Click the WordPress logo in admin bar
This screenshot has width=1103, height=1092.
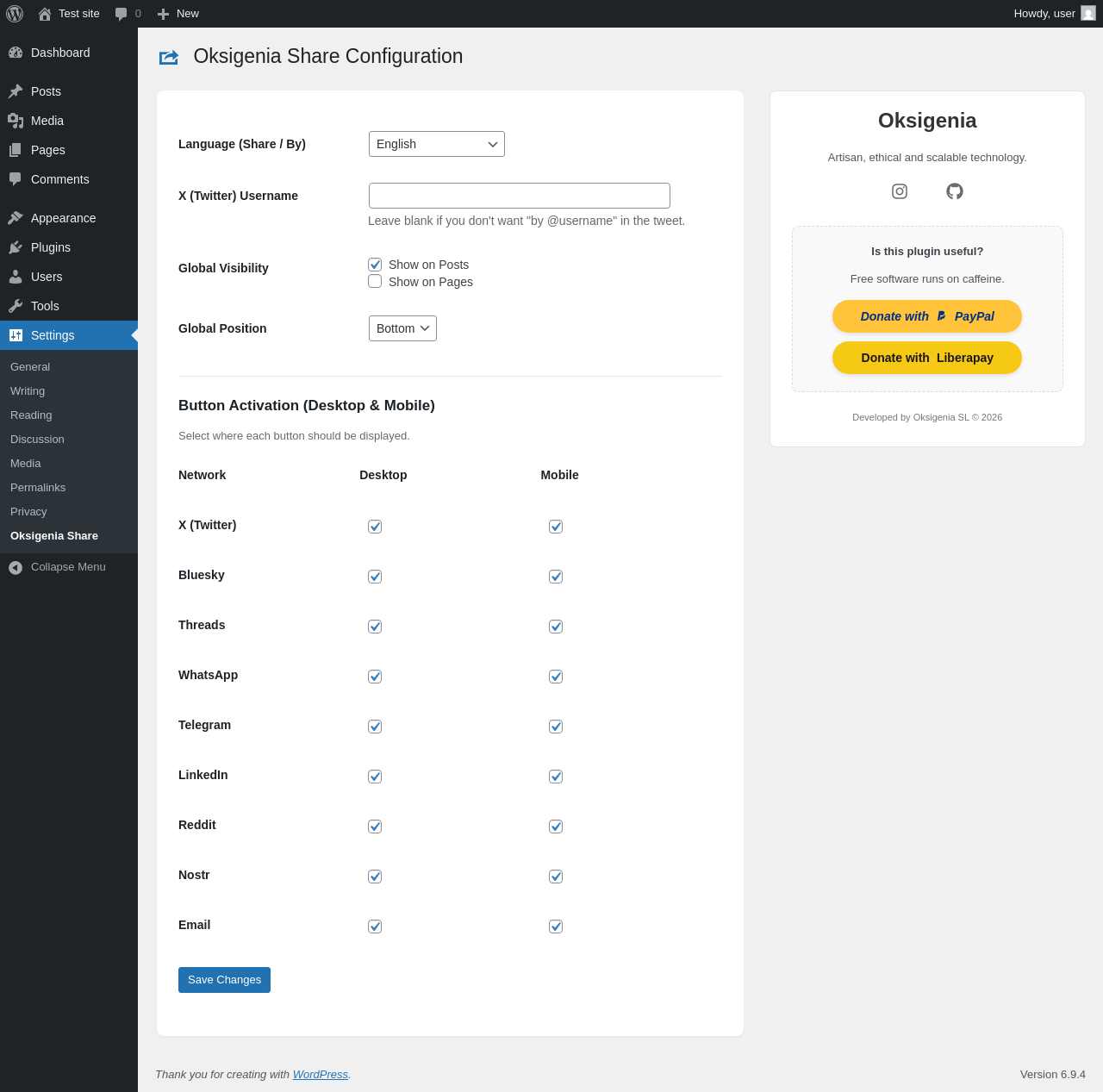[15, 14]
